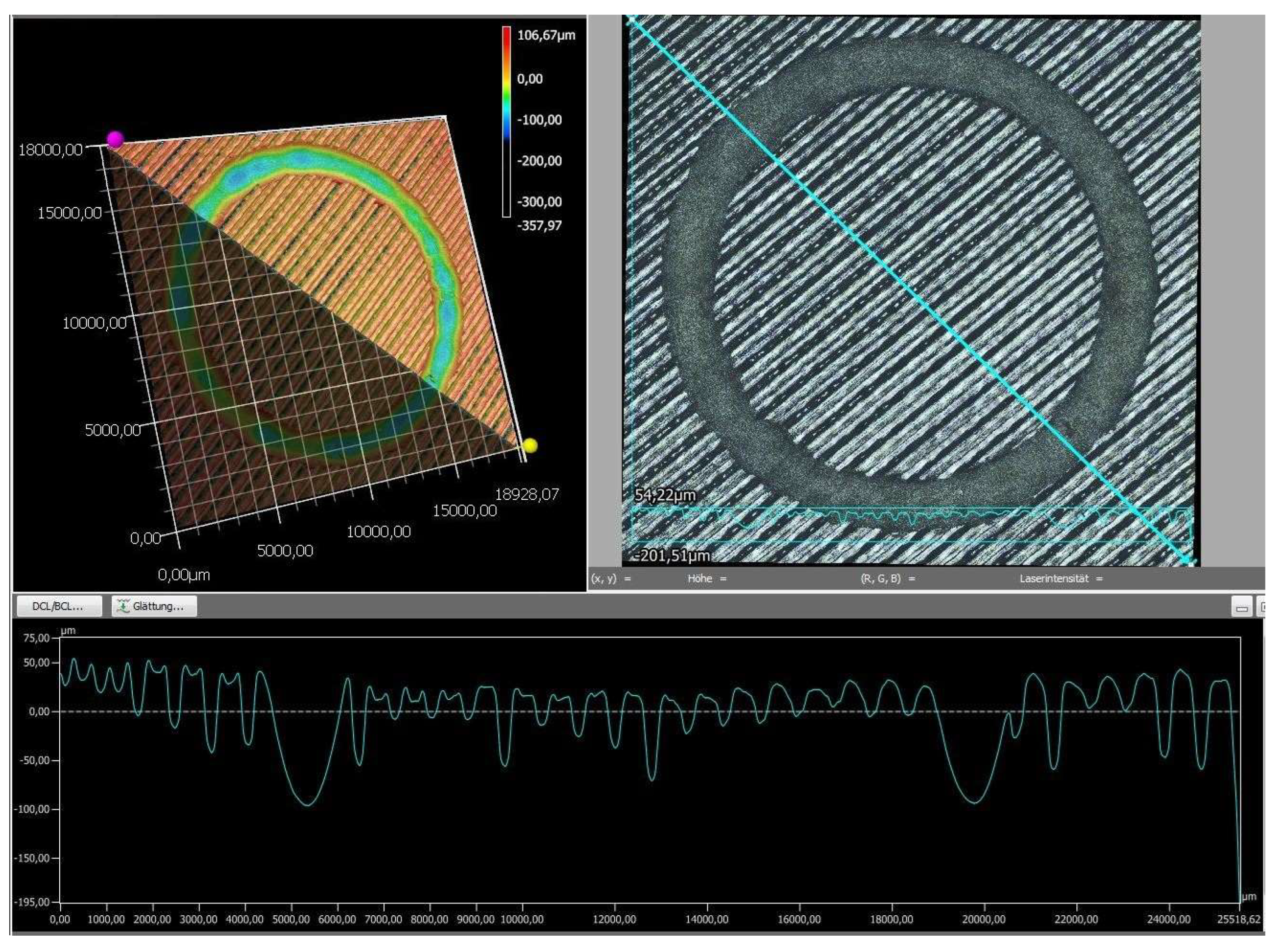Click the DCL/BCL... button
The image size is (1279, 952).
[x=58, y=606]
